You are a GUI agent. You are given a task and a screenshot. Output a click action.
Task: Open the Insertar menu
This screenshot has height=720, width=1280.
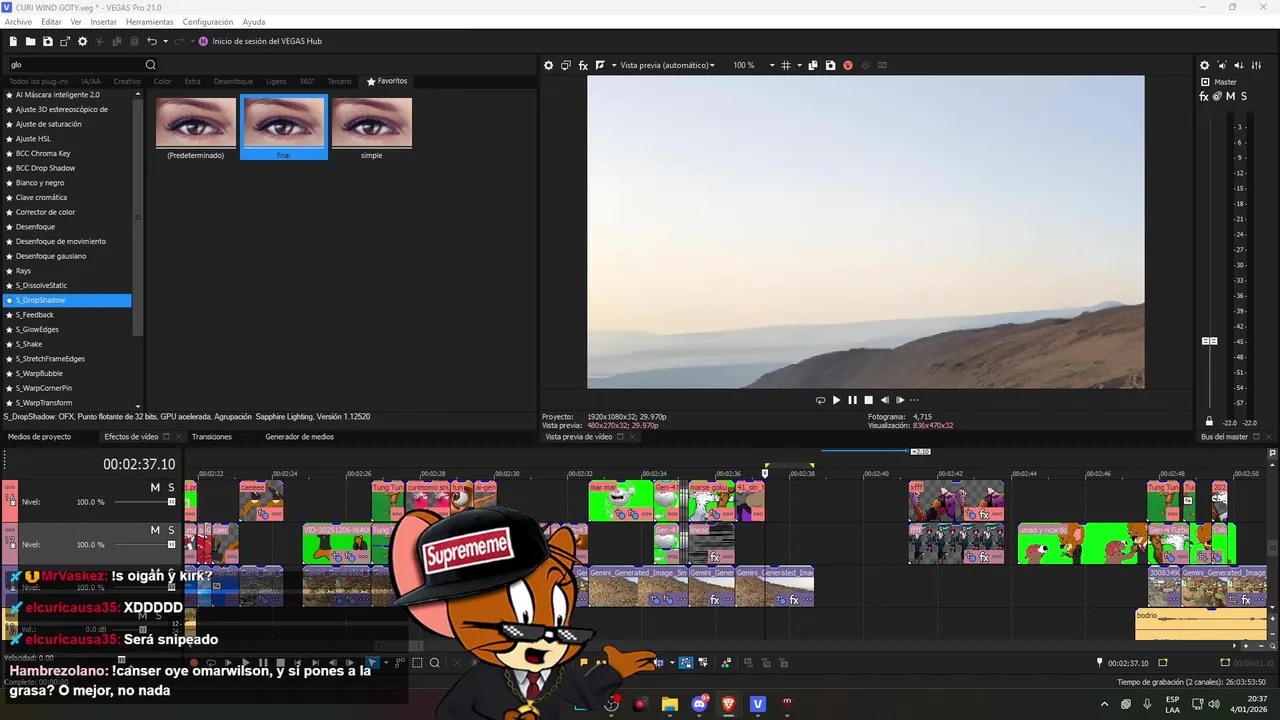[x=103, y=22]
